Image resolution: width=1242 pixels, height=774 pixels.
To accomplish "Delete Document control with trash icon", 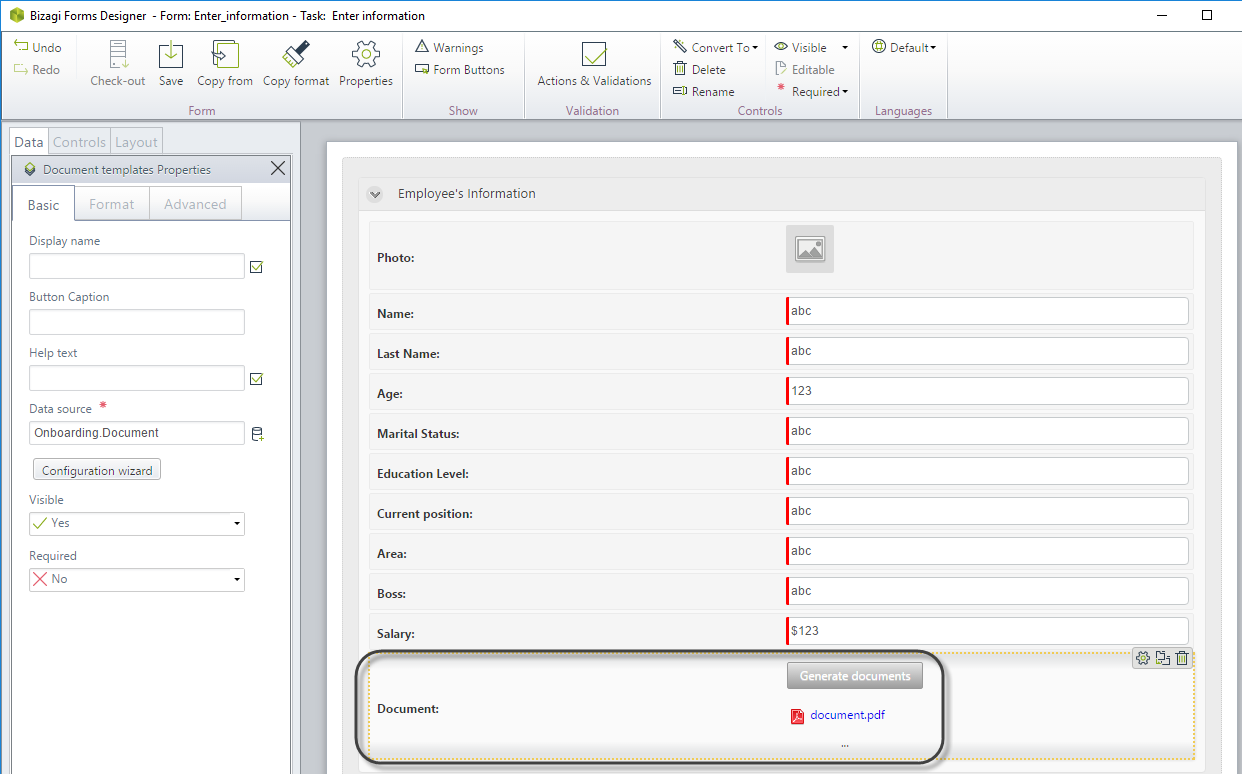I will point(1182,657).
